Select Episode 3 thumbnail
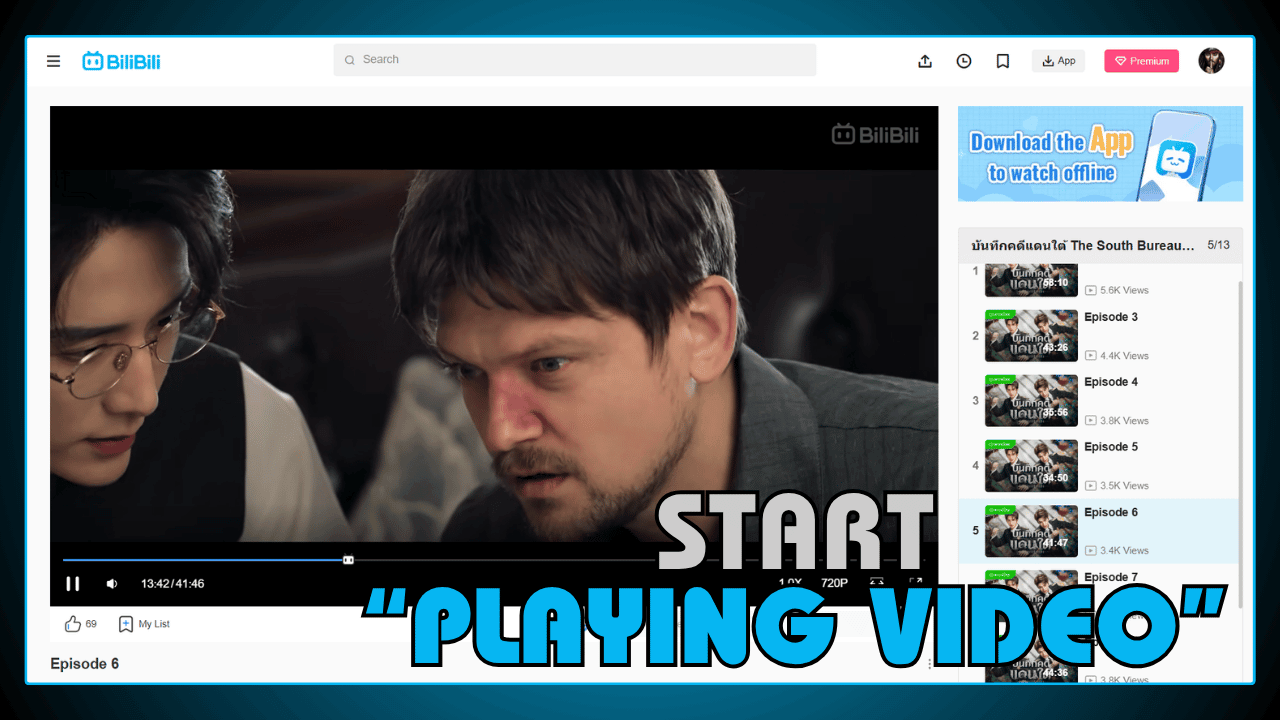Viewport: 1280px width, 720px height. (1031, 335)
